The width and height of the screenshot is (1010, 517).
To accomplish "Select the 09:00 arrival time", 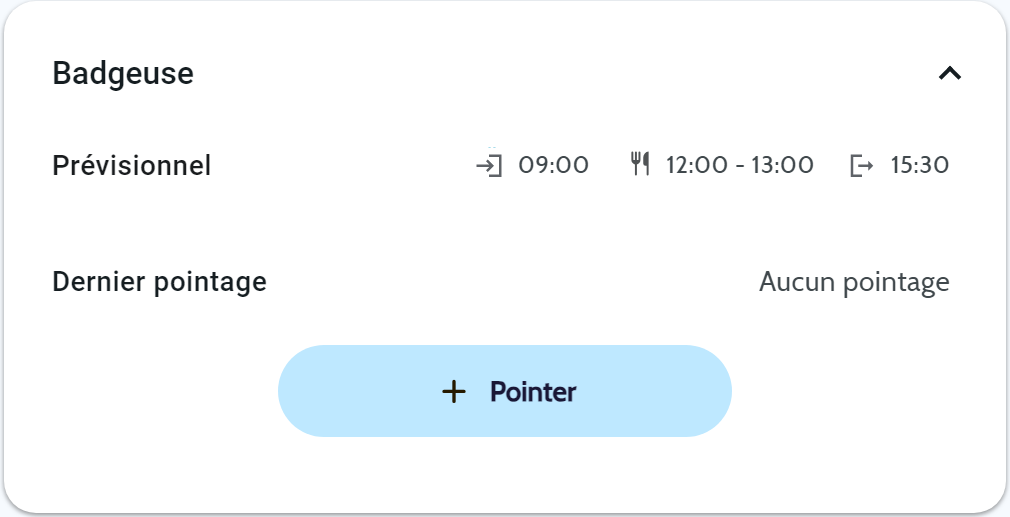I will click(x=553, y=165).
